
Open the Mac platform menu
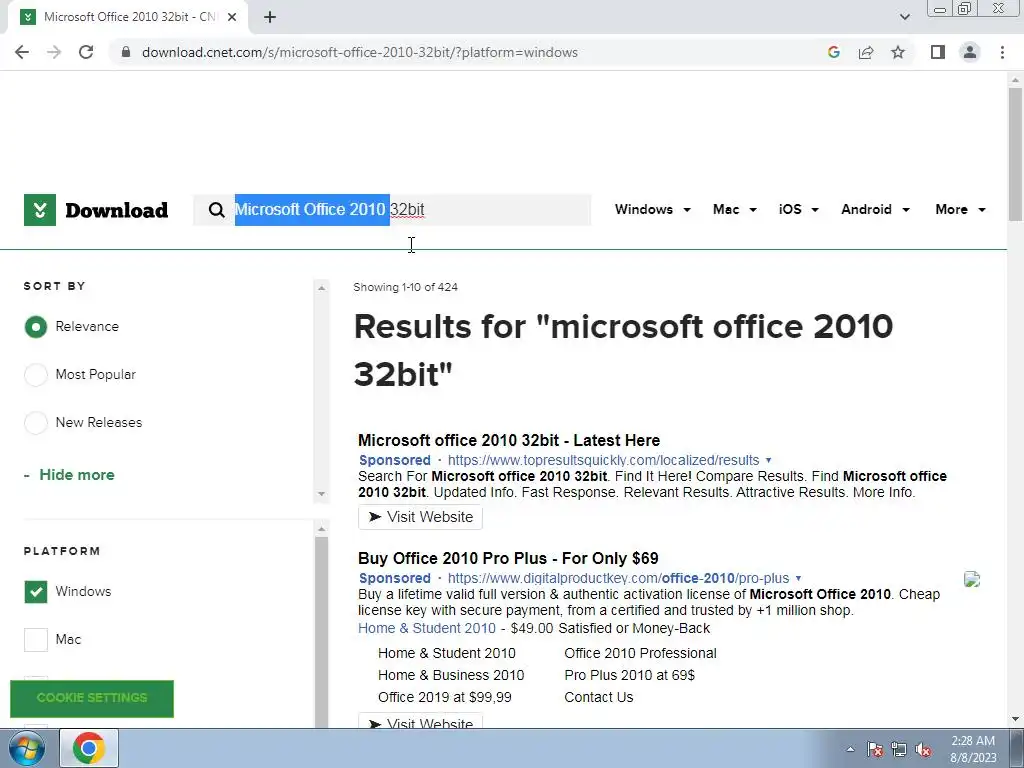tap(735, 209)
